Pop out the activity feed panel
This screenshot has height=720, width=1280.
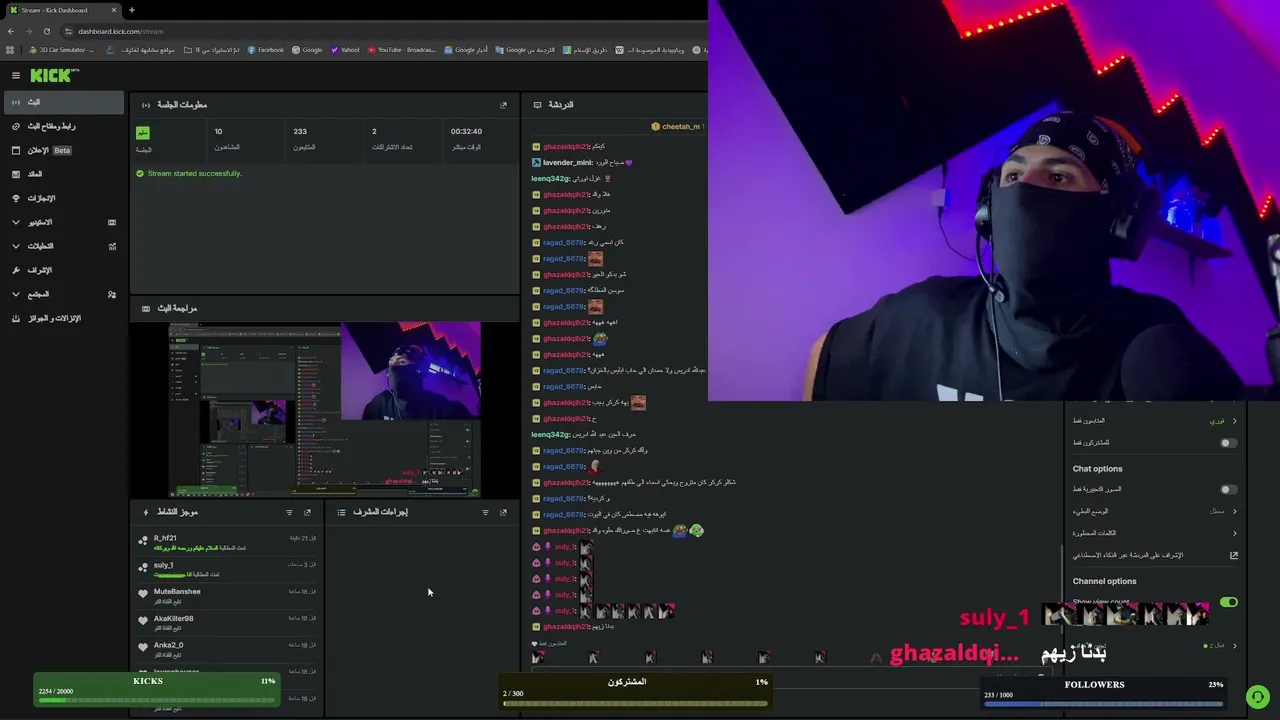307,512
